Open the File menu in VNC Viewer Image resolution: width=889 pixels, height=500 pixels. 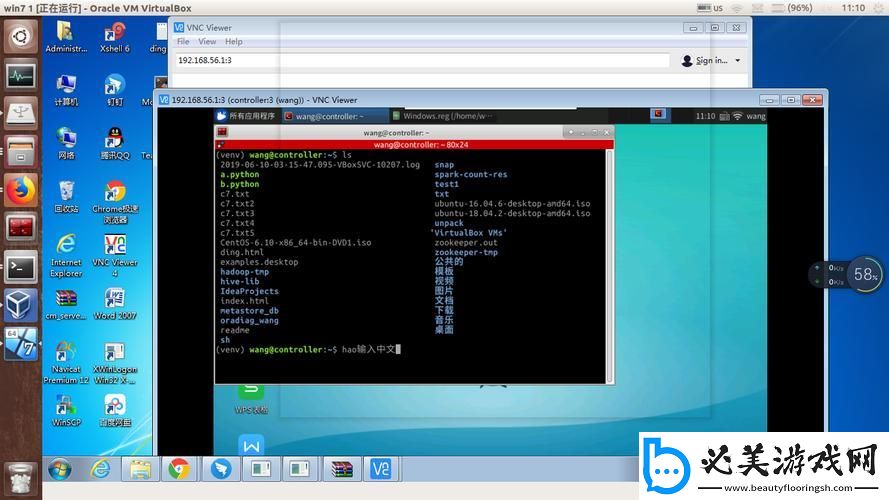click(x=183, y=42)
